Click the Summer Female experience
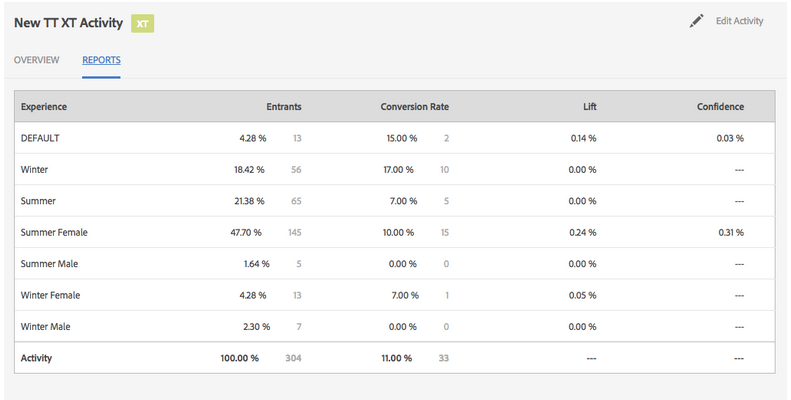The image size is (791, 400). [54, 233]
